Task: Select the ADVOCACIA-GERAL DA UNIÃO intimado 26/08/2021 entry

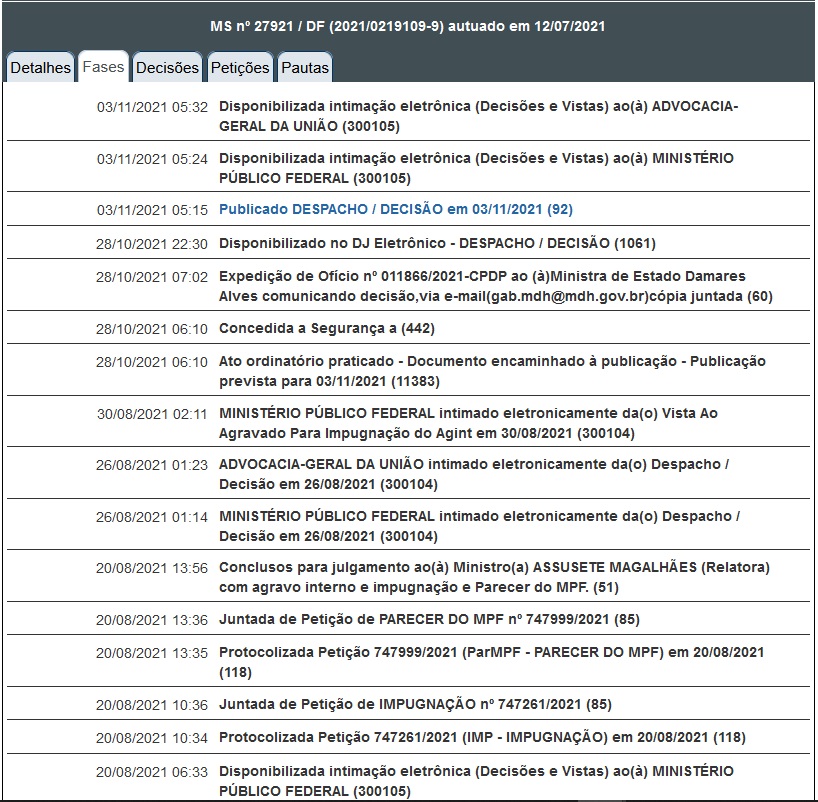Action: [474, 474]
